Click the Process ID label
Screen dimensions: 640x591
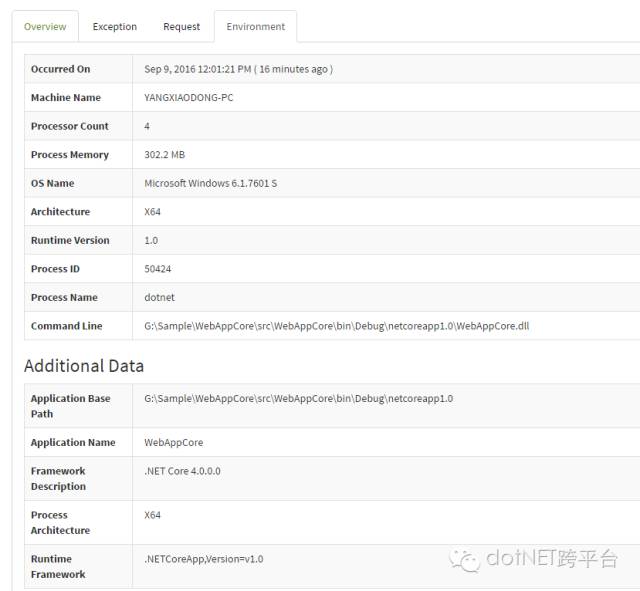coord(55,269)
